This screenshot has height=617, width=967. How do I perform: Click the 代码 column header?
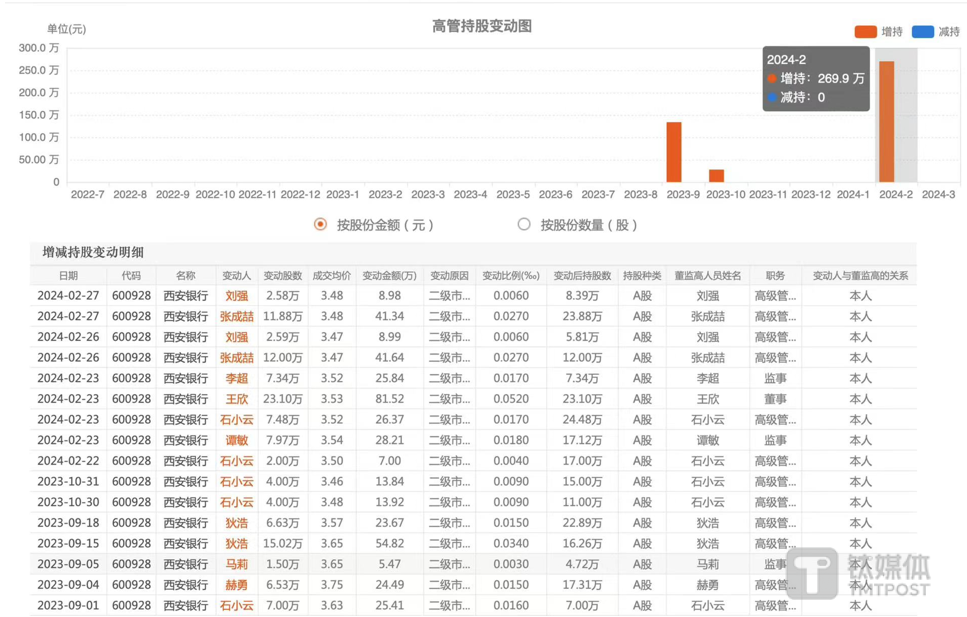pos(131,276)
